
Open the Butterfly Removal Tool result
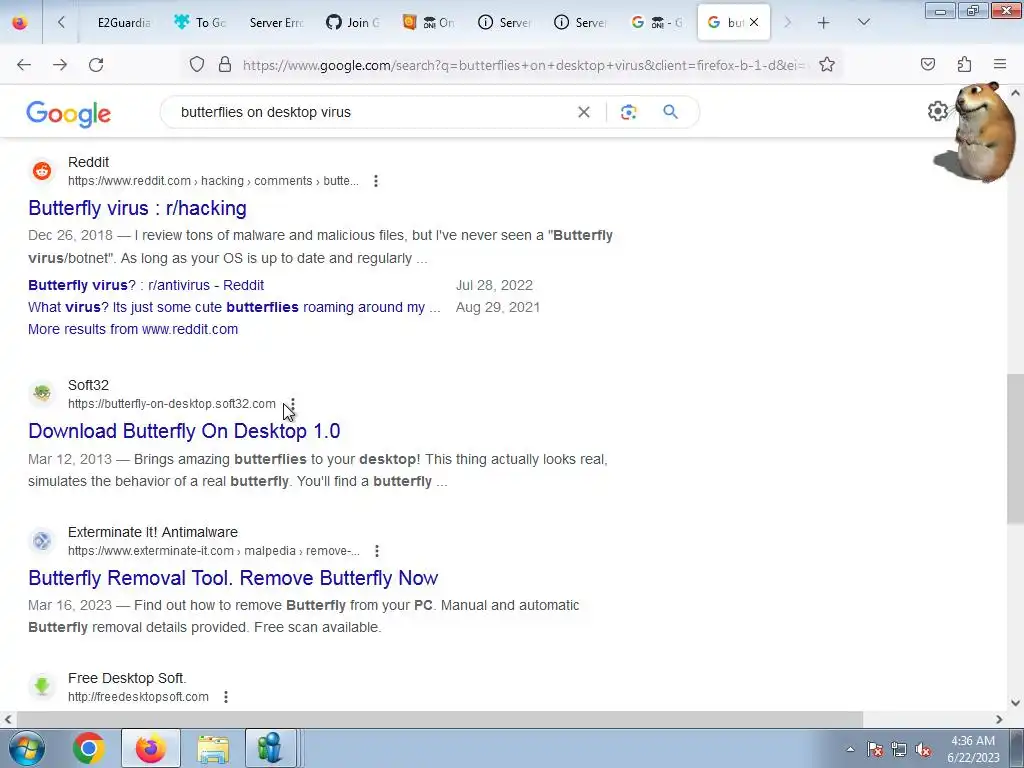point(233,578)
